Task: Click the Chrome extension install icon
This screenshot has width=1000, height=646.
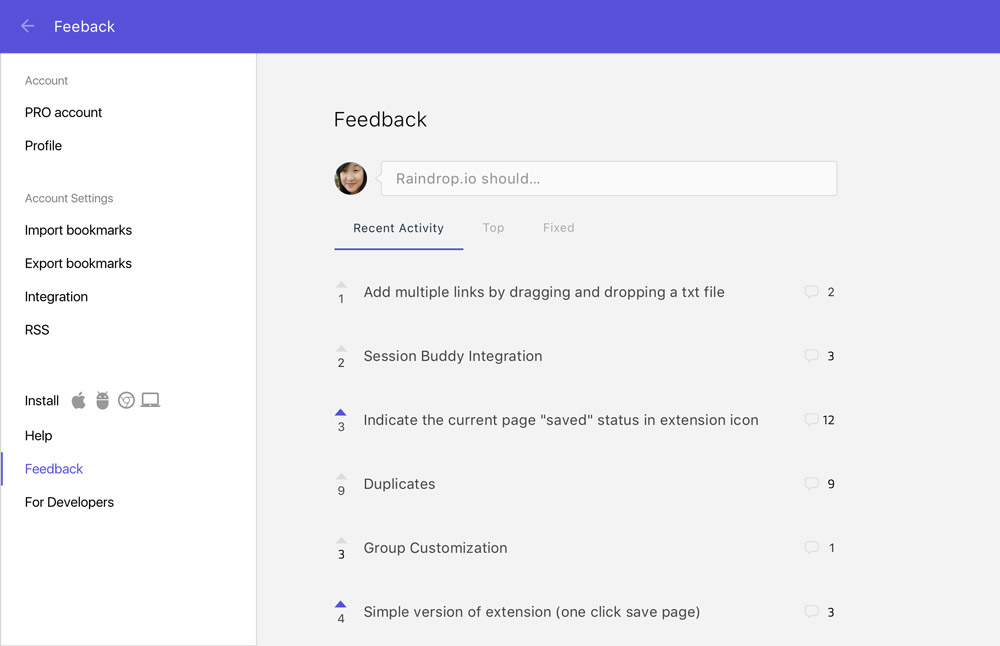Action: [126, 401]
